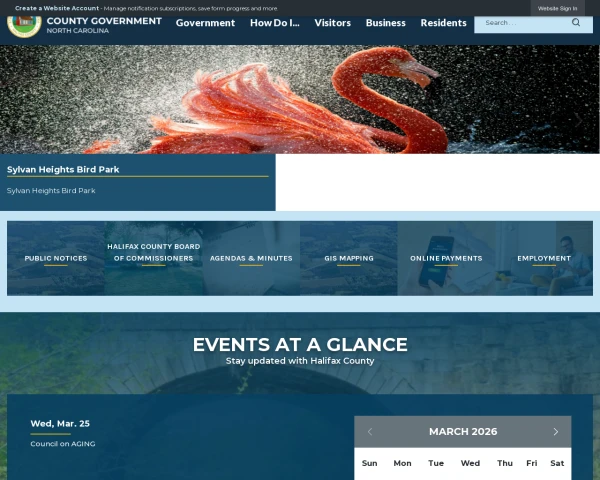The height and width of the screenshot is (480, 600).
Task: Expand the Business navigation menu
Action: (x=385, y=23)
